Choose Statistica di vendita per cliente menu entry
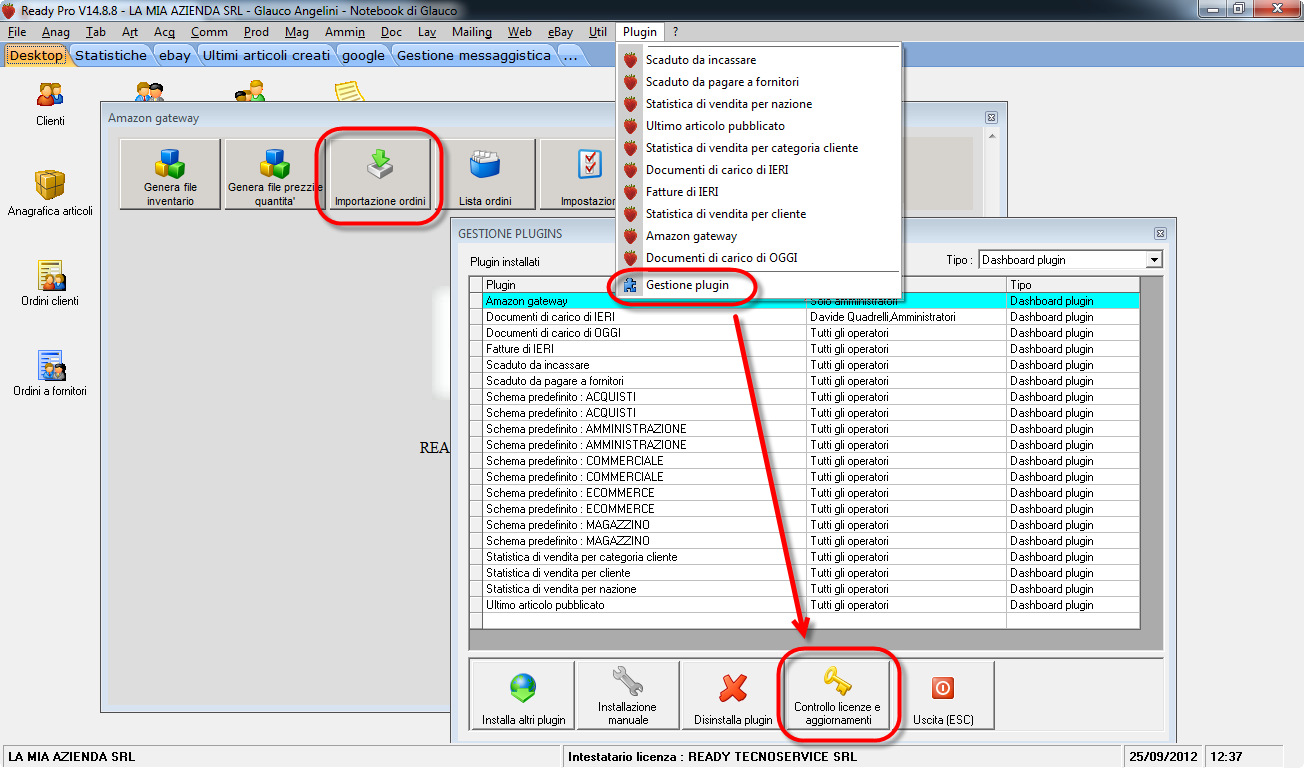 point(760,214)
